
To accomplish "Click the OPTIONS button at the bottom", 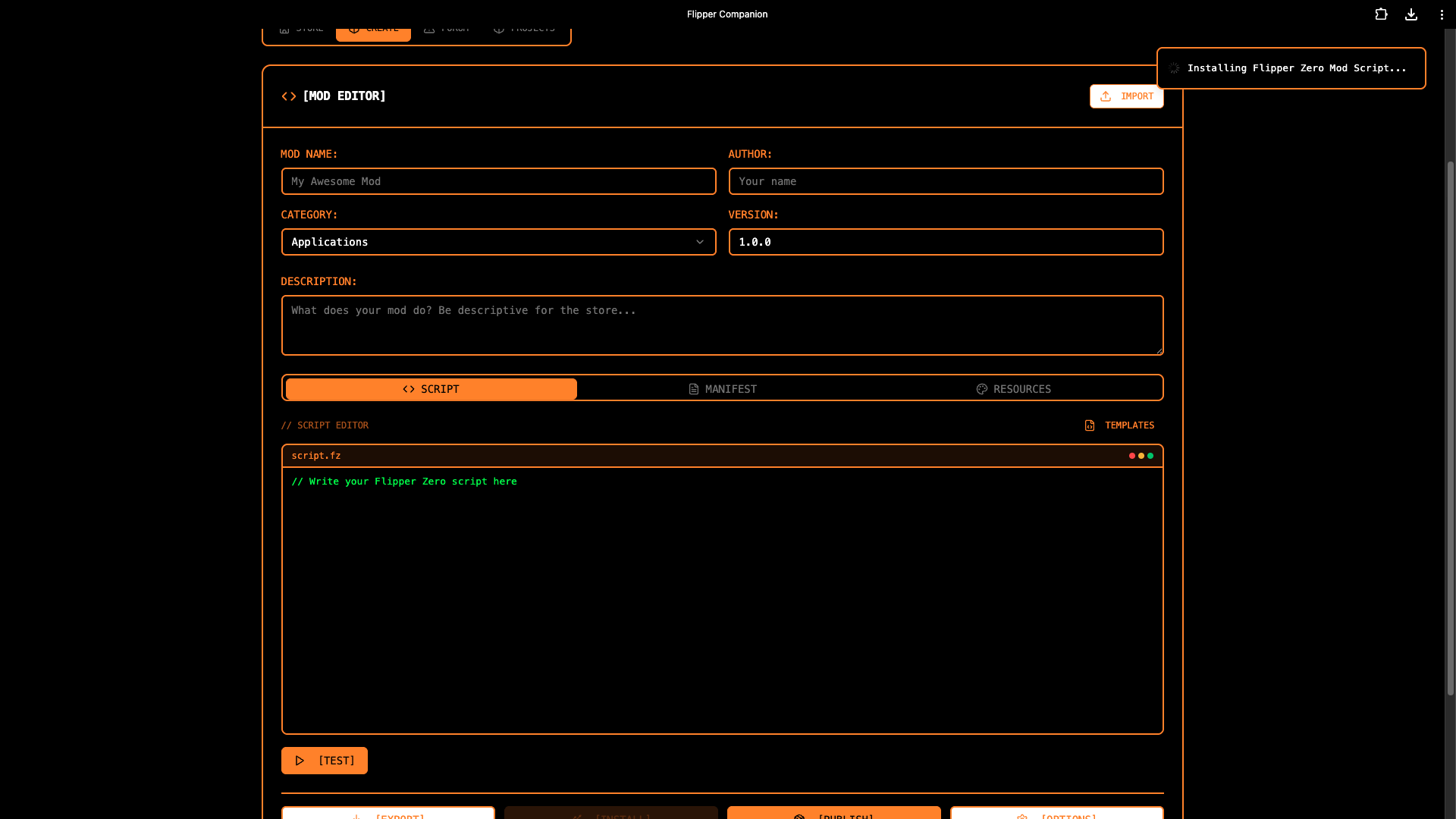I will pyautogui.click(x=1056, y=813).
